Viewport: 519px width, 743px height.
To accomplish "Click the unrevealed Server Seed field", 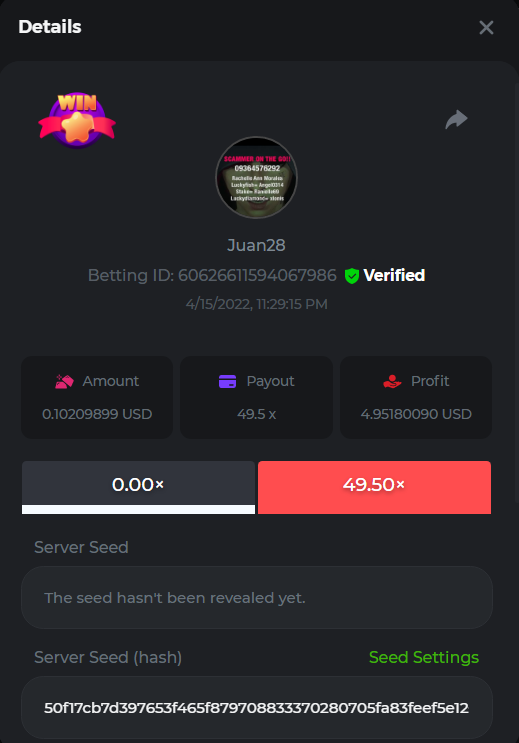I will pyautogui.click(x=257, y=598).
